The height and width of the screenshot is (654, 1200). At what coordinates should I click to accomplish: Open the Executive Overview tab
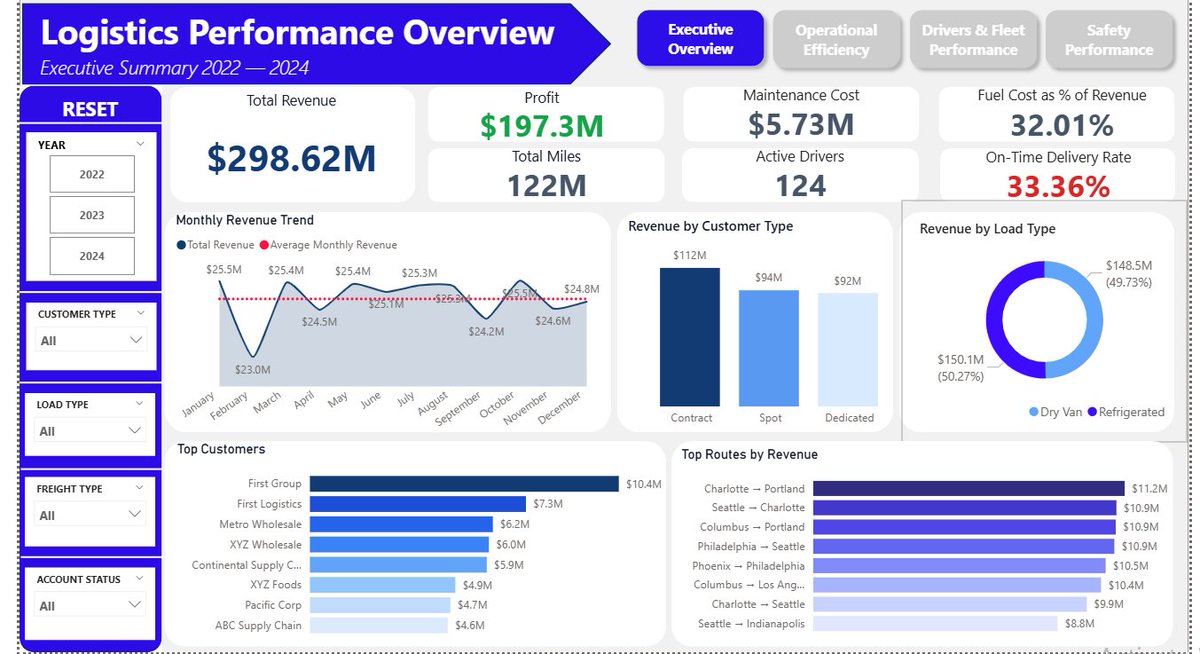click(700, 39)
